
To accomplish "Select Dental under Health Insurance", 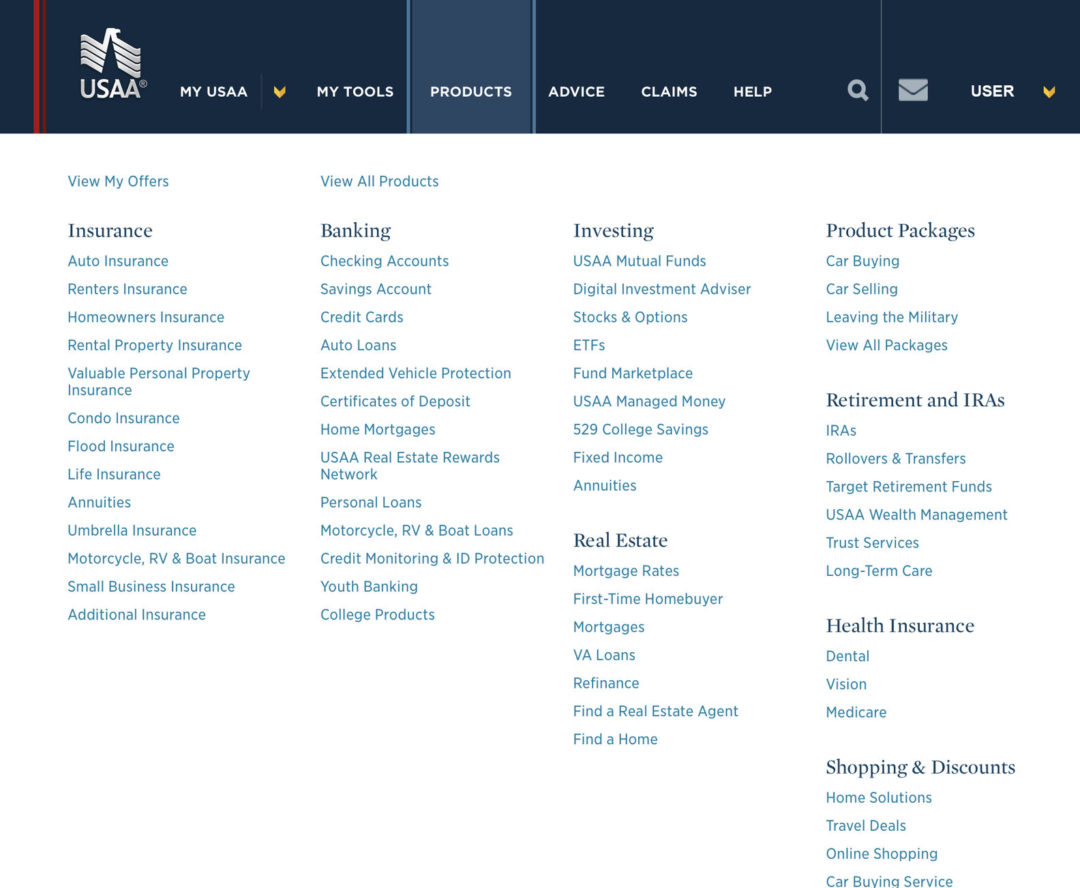I will (847, 656).
